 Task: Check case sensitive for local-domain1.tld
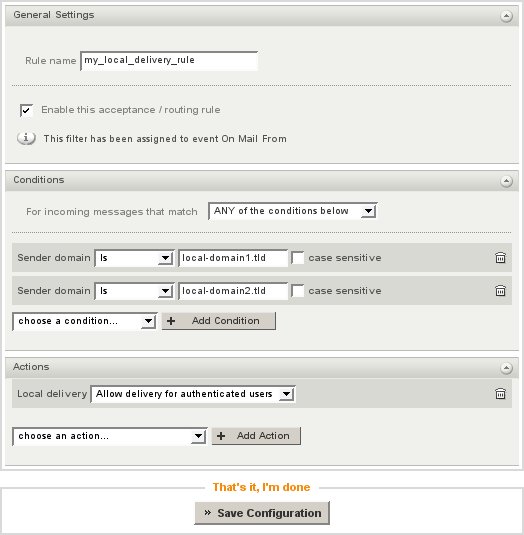pyautogui.click(x=297, y=258)
